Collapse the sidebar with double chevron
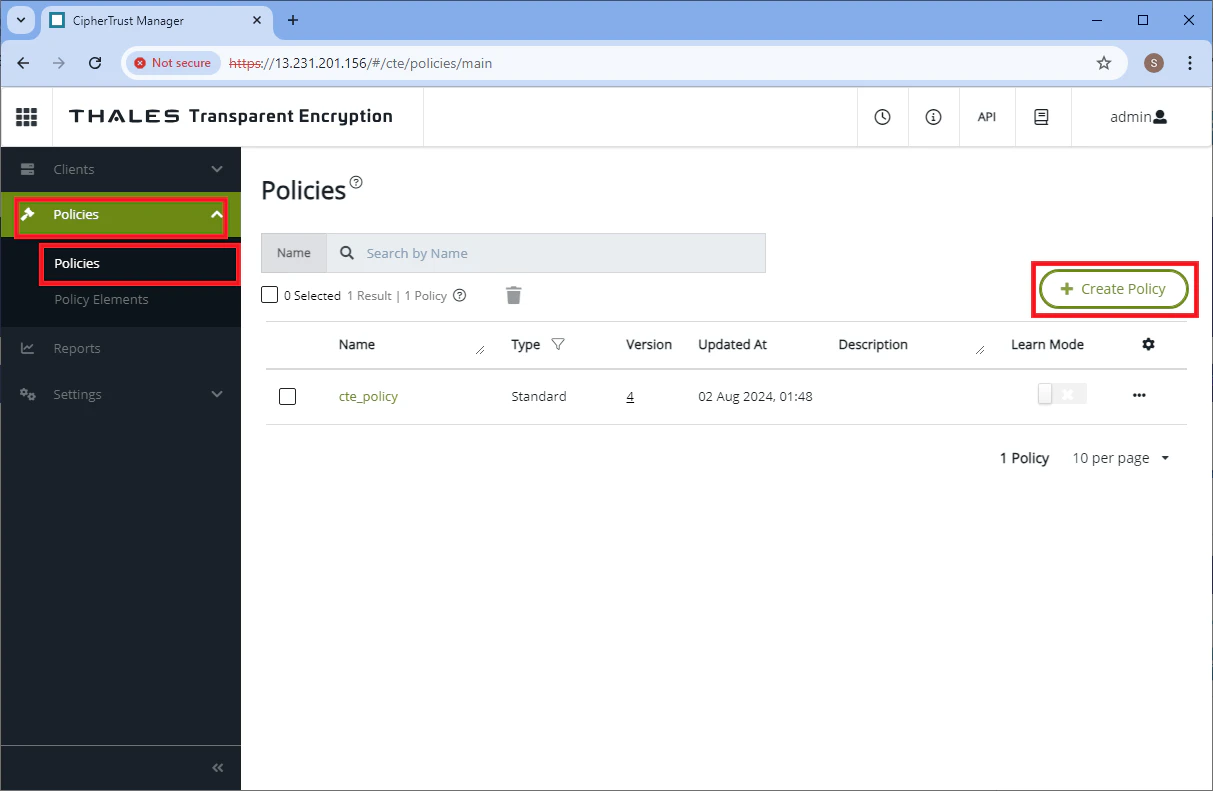The height and width of the screenshot is (791, 1213). tap(218, 768)
